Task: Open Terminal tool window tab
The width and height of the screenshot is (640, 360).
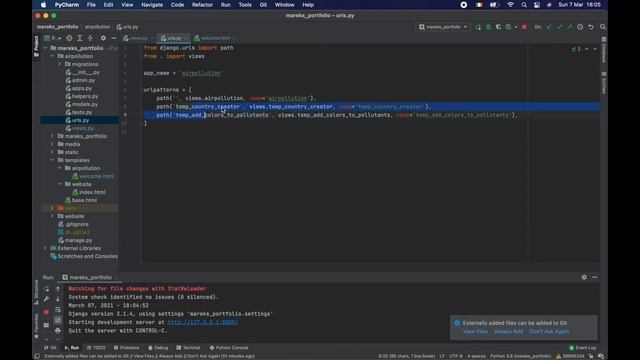Action: [x=188, y=348]
